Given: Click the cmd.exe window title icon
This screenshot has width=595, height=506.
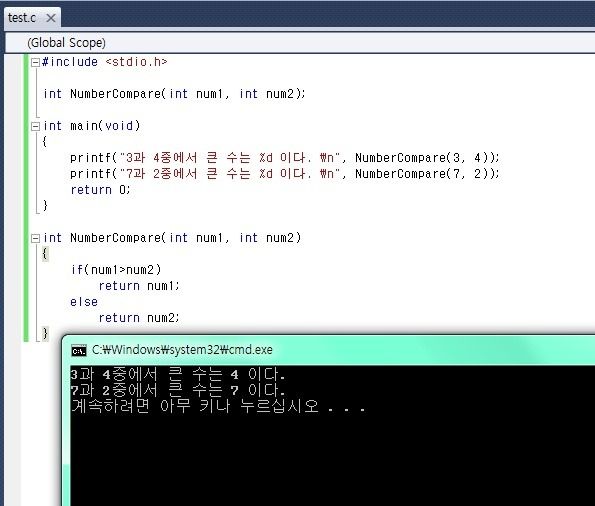Looking at the screenshot, I should click(x=79, y=351).
